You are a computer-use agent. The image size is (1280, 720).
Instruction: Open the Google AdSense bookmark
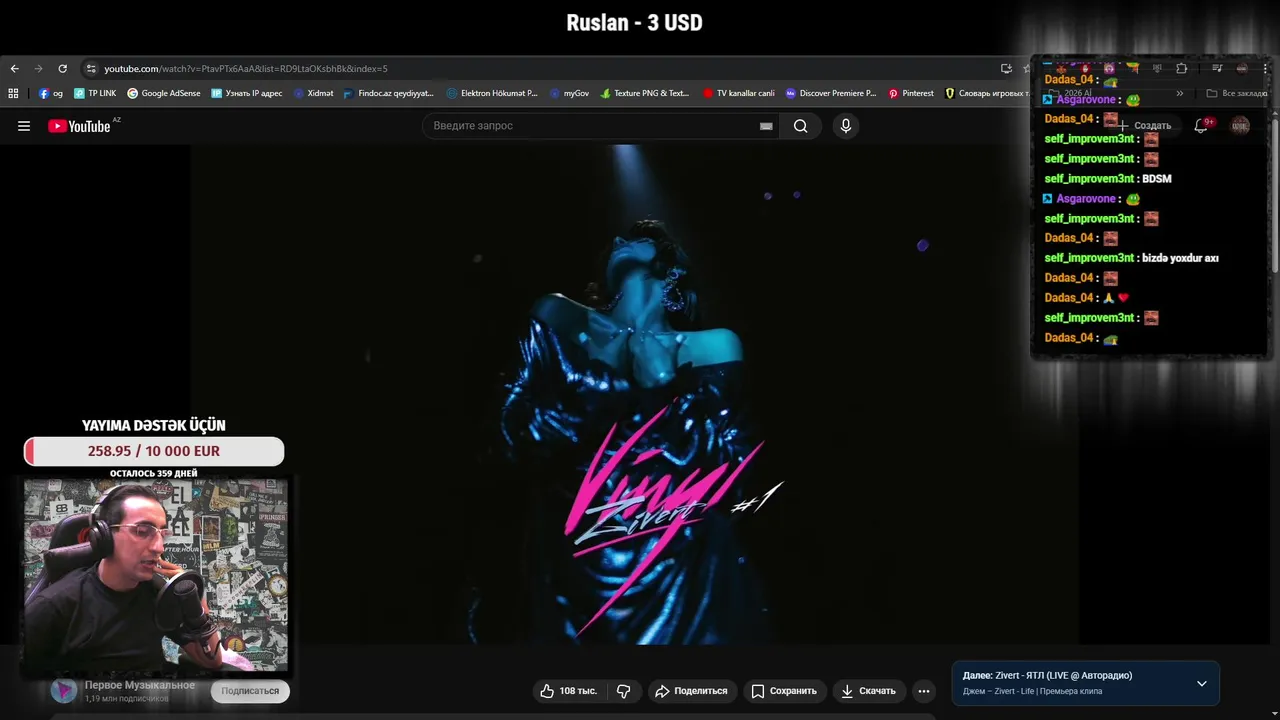[164, 93]
